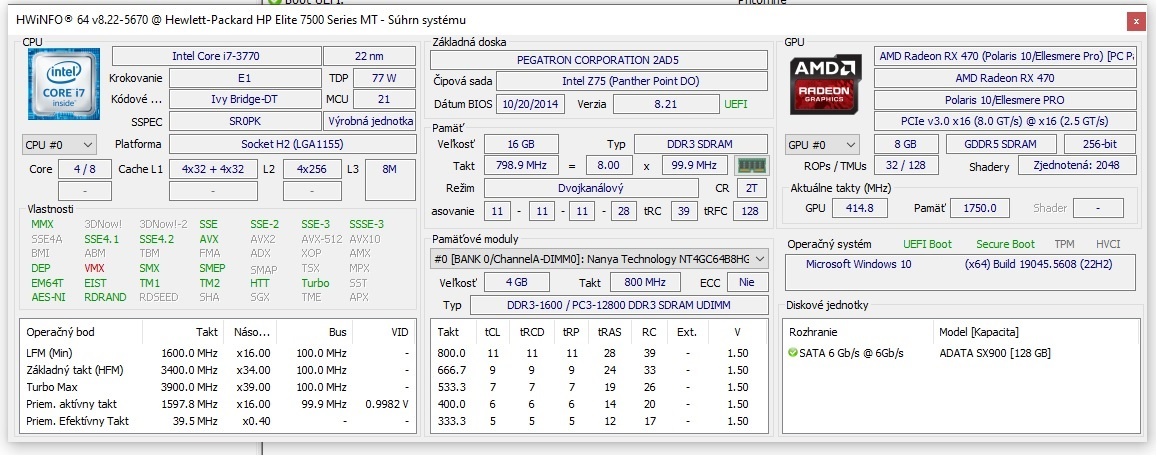1157x456 pixels.
Task: Click the 333.3 timing row
Action: 599,421
